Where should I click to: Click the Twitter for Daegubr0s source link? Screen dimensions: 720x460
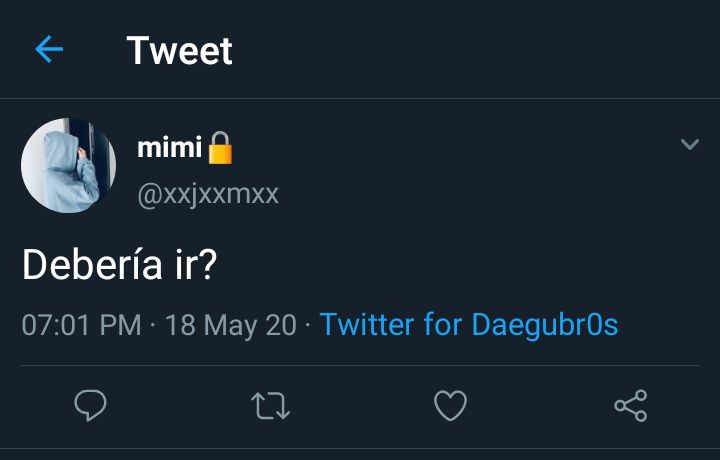(x=469, y=325)
